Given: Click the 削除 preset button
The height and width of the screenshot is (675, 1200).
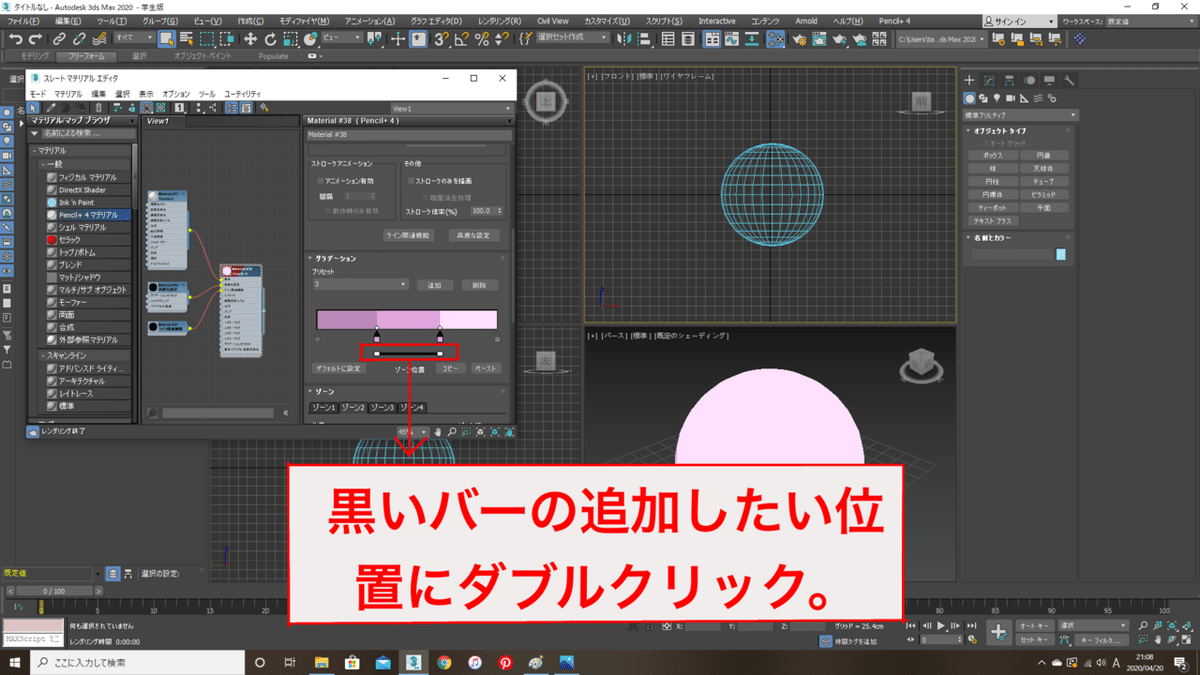Looking at the screenshot, I should [480, 285].
